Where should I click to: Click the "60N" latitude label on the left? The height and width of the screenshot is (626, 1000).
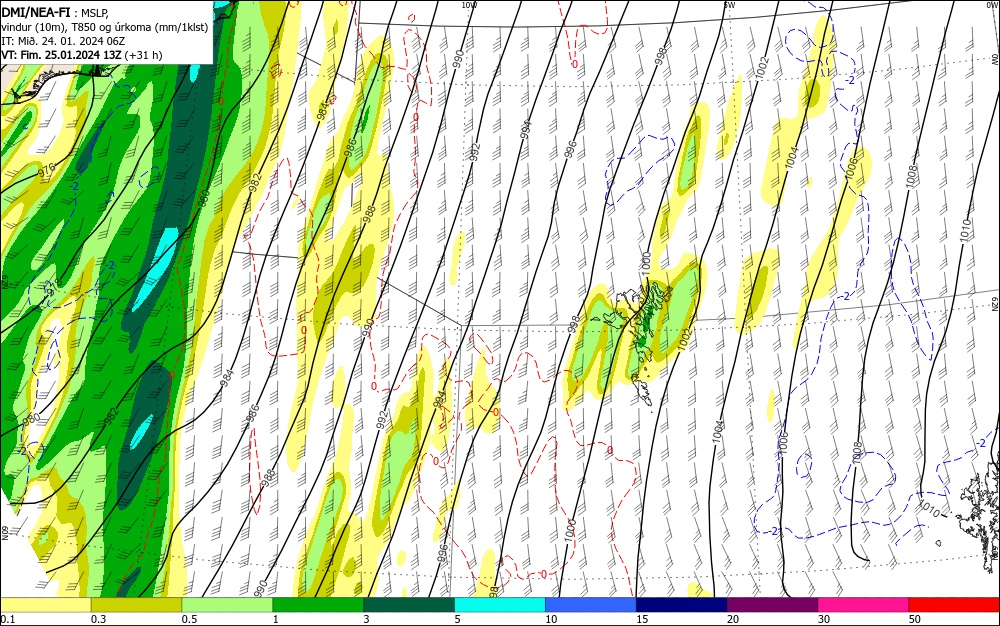5,532
